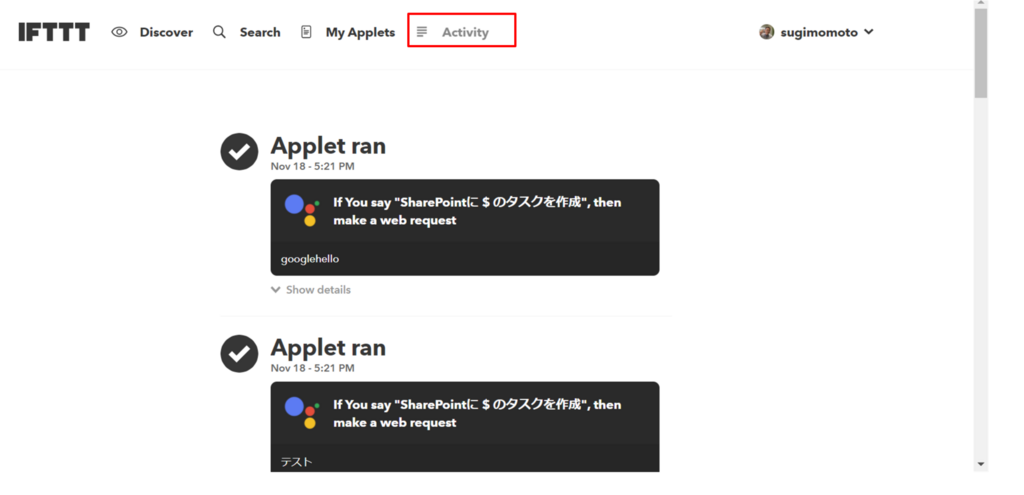The image size is (1024, 495).
Task: Click first Applet ran heading
Action: [x=328, y=145]
